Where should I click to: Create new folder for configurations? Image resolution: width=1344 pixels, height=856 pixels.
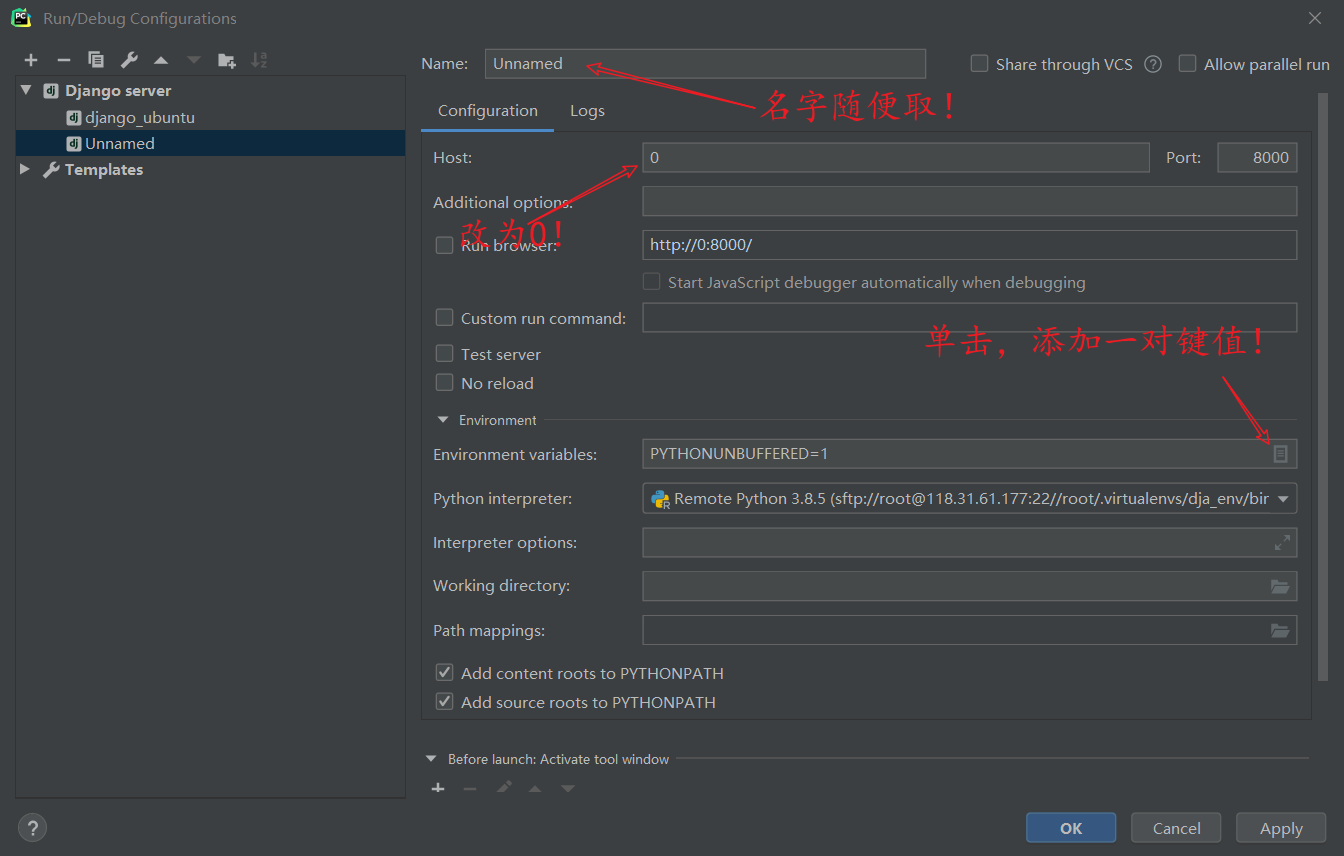227,60
